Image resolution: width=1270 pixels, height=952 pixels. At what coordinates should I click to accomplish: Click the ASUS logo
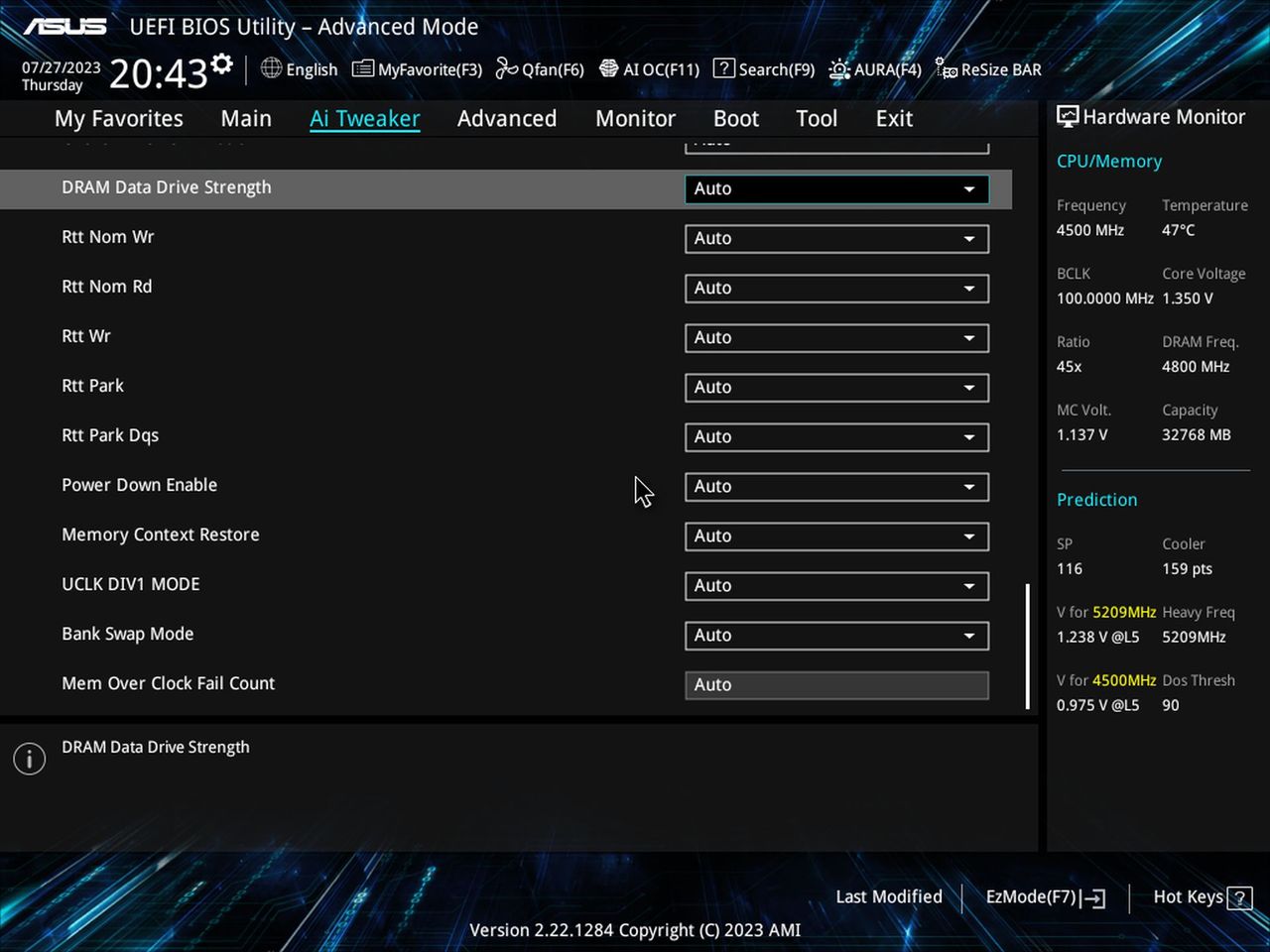[x=64, y=27]
